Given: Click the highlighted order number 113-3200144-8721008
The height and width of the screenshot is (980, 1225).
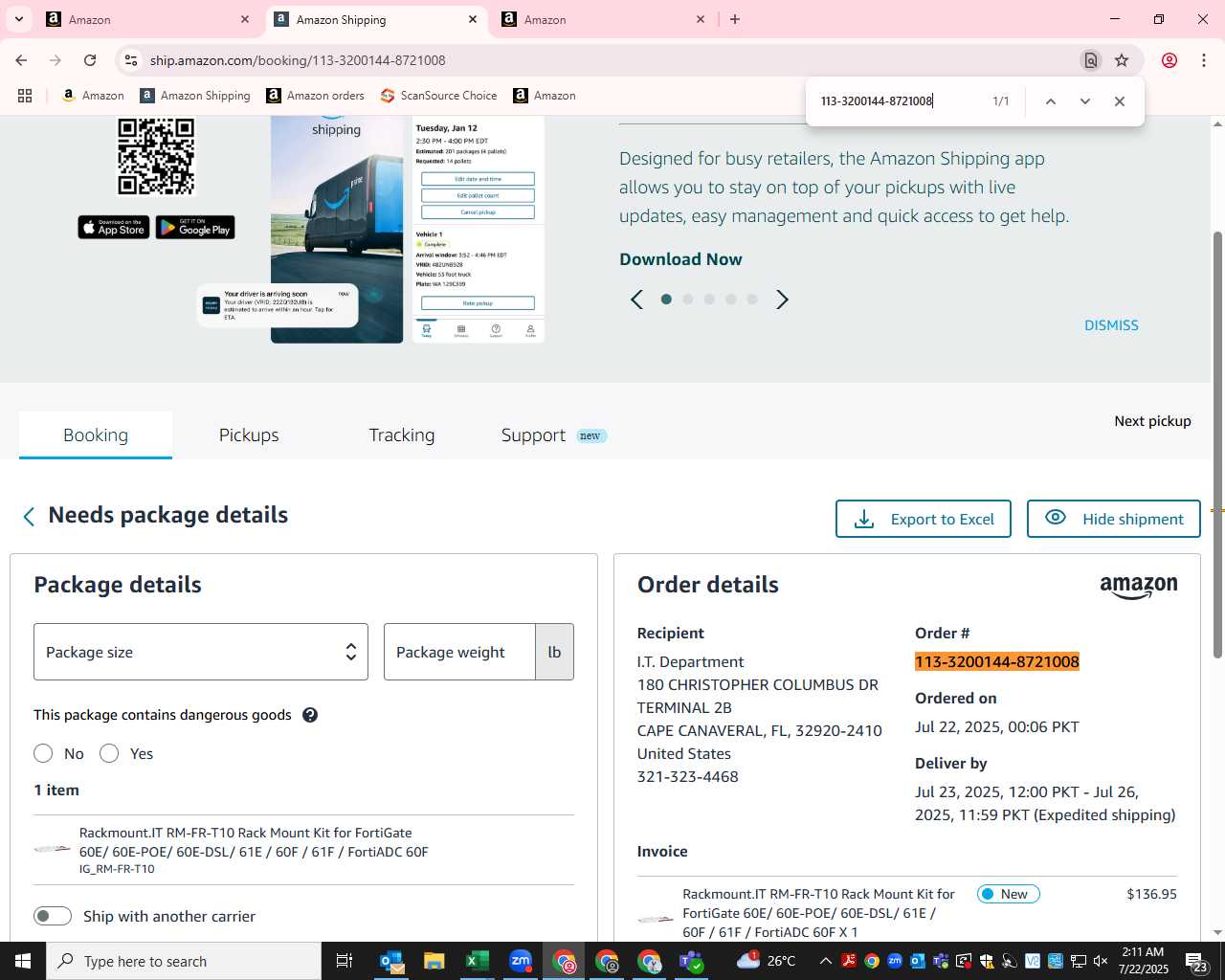Looking at the screenshot, I should point(997,662).
